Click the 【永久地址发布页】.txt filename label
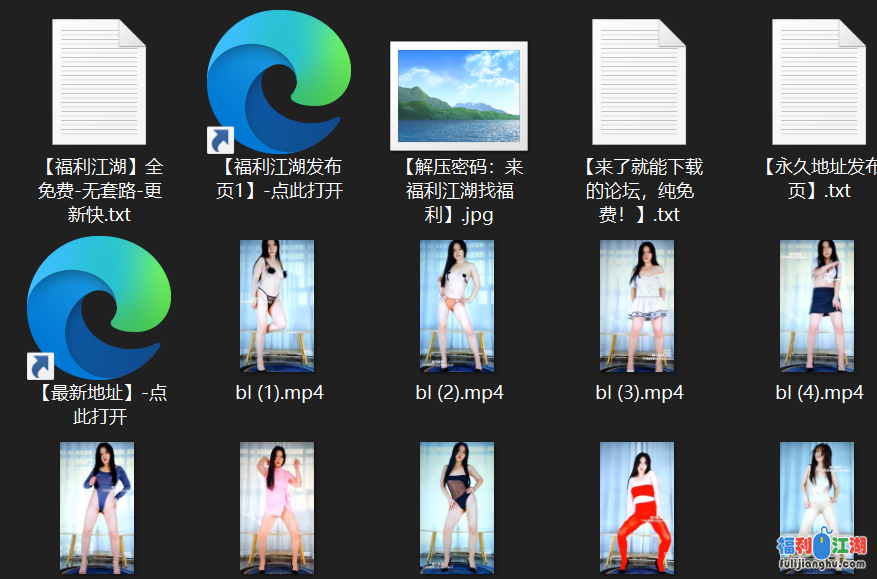 coord(818,178)
